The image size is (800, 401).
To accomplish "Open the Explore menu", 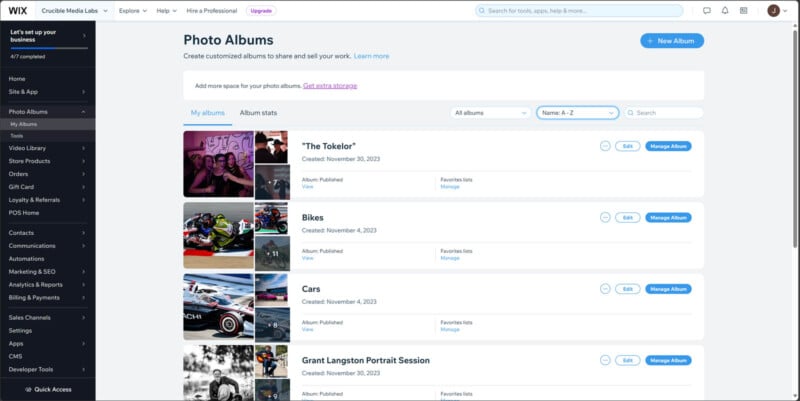I will tap(132, 10).
